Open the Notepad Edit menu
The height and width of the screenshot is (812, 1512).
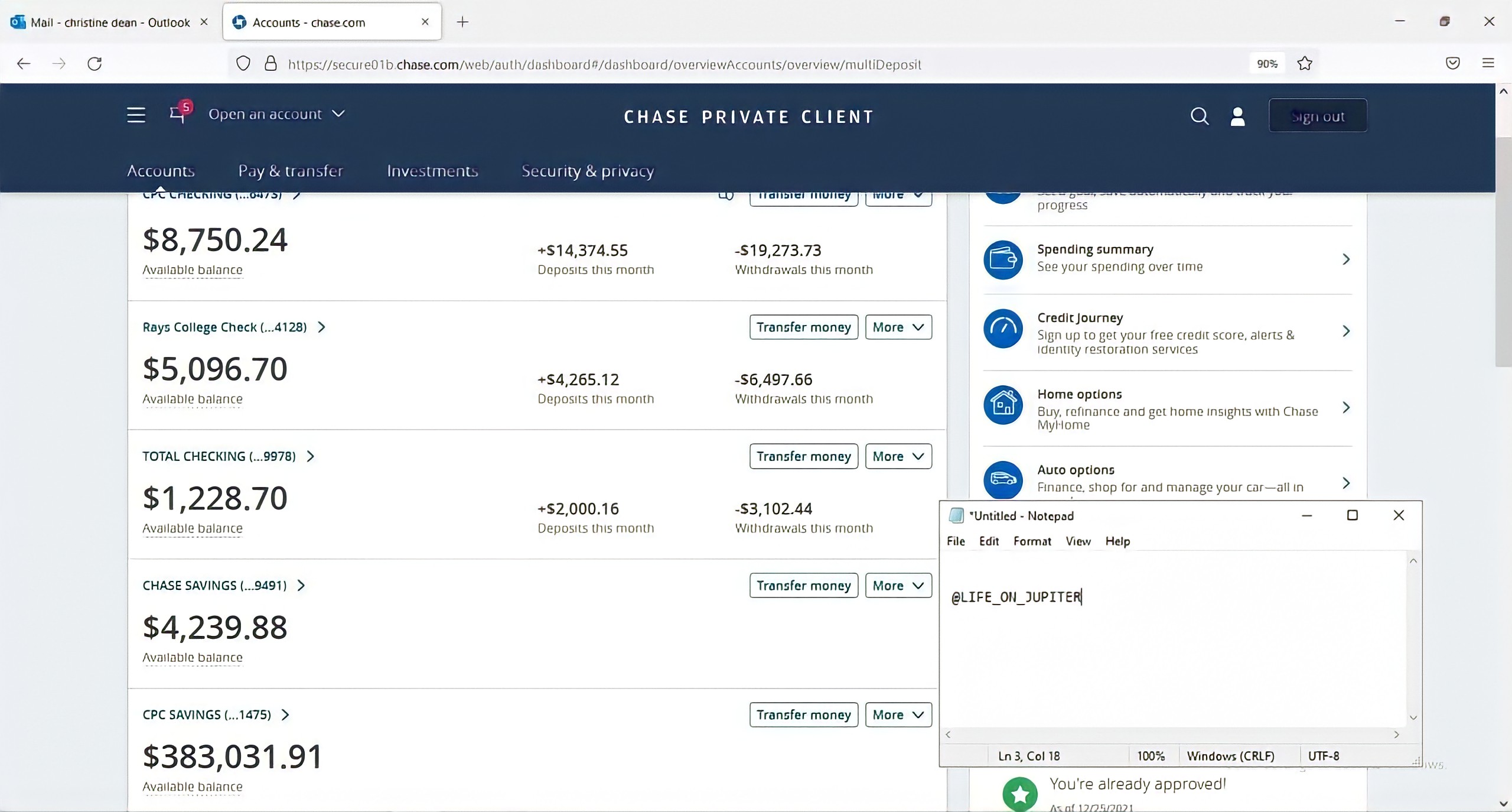[989, 541]
